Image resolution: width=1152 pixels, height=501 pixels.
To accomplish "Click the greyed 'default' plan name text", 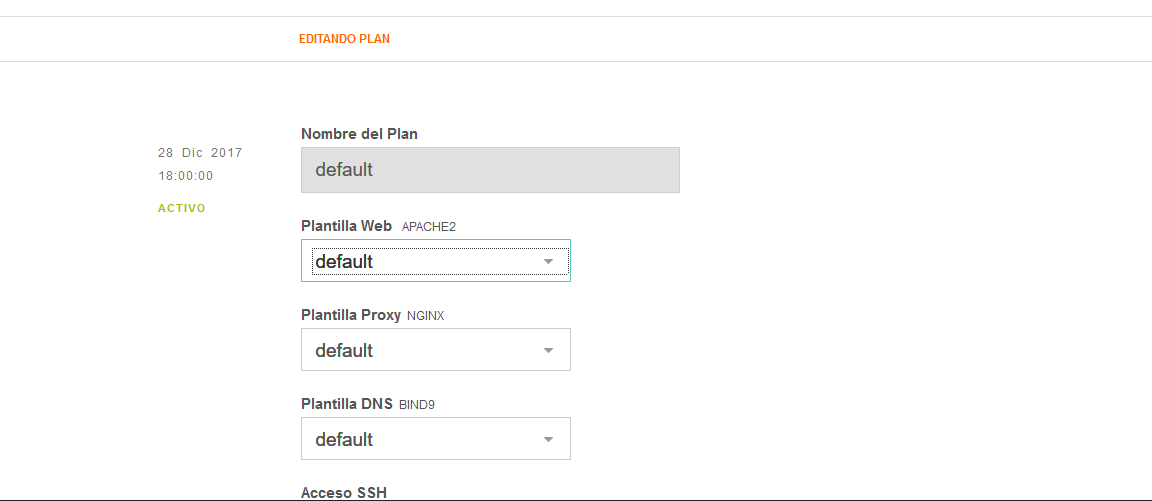I will click(345, 170).
